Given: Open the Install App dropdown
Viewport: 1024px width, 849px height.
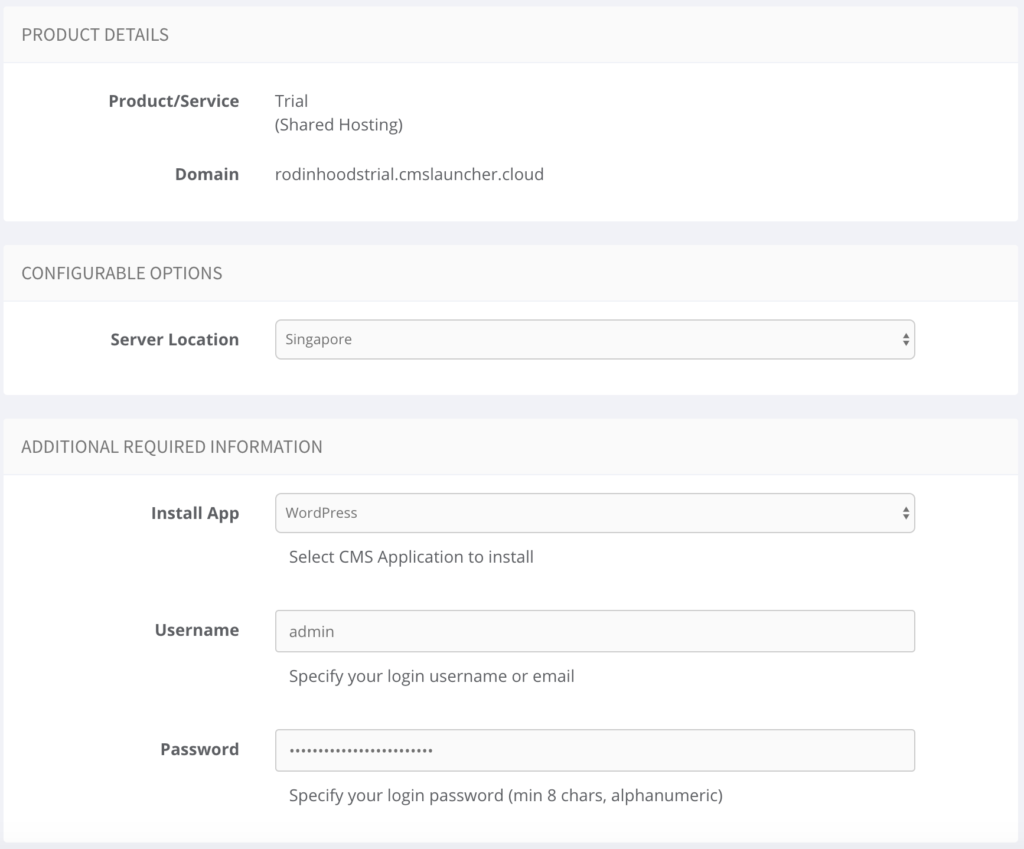Looking at the screenshot, I should coord(594,513).
